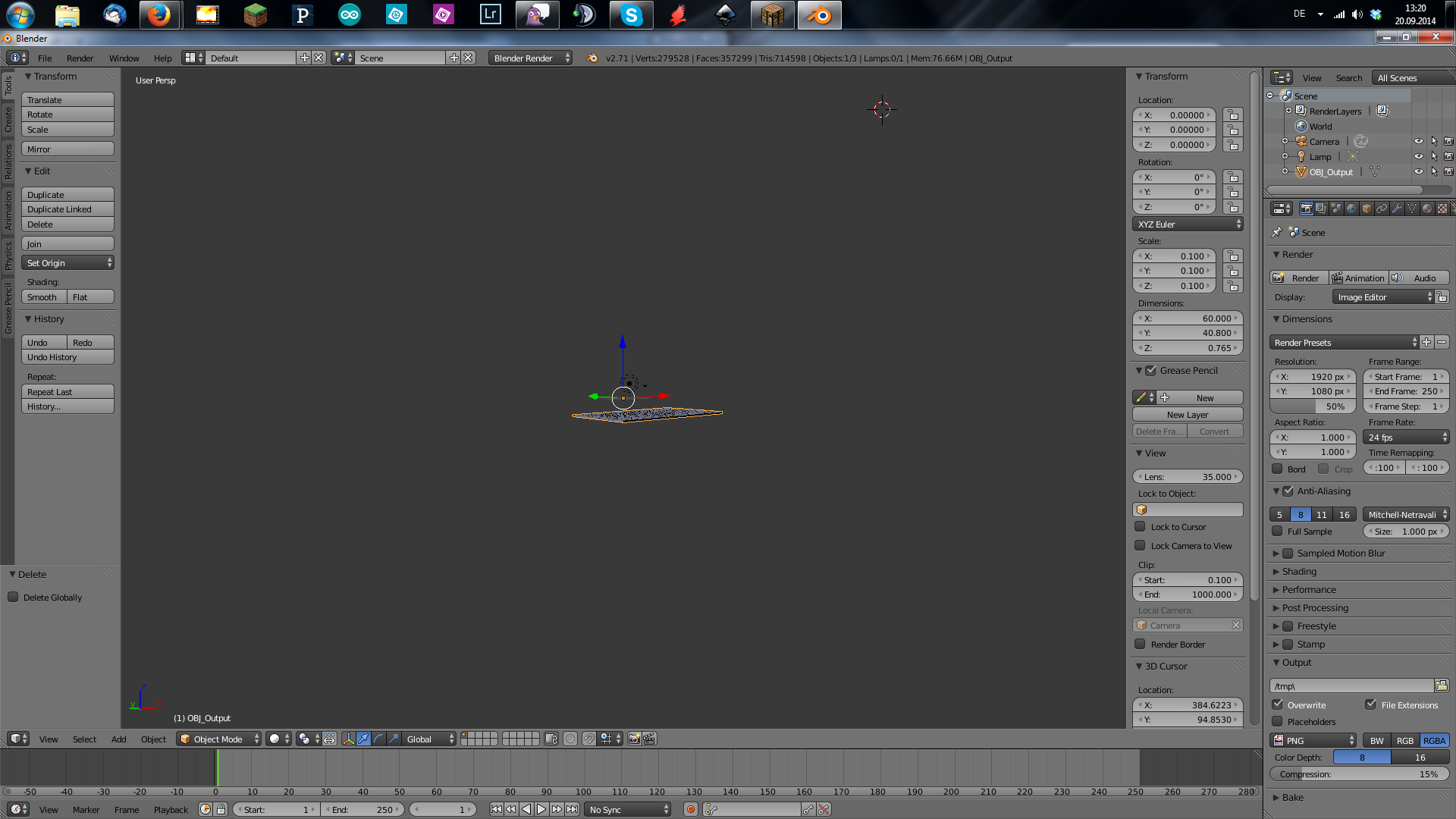
Task: Open the Render Layers properties tab icon
Action: 1321,209
